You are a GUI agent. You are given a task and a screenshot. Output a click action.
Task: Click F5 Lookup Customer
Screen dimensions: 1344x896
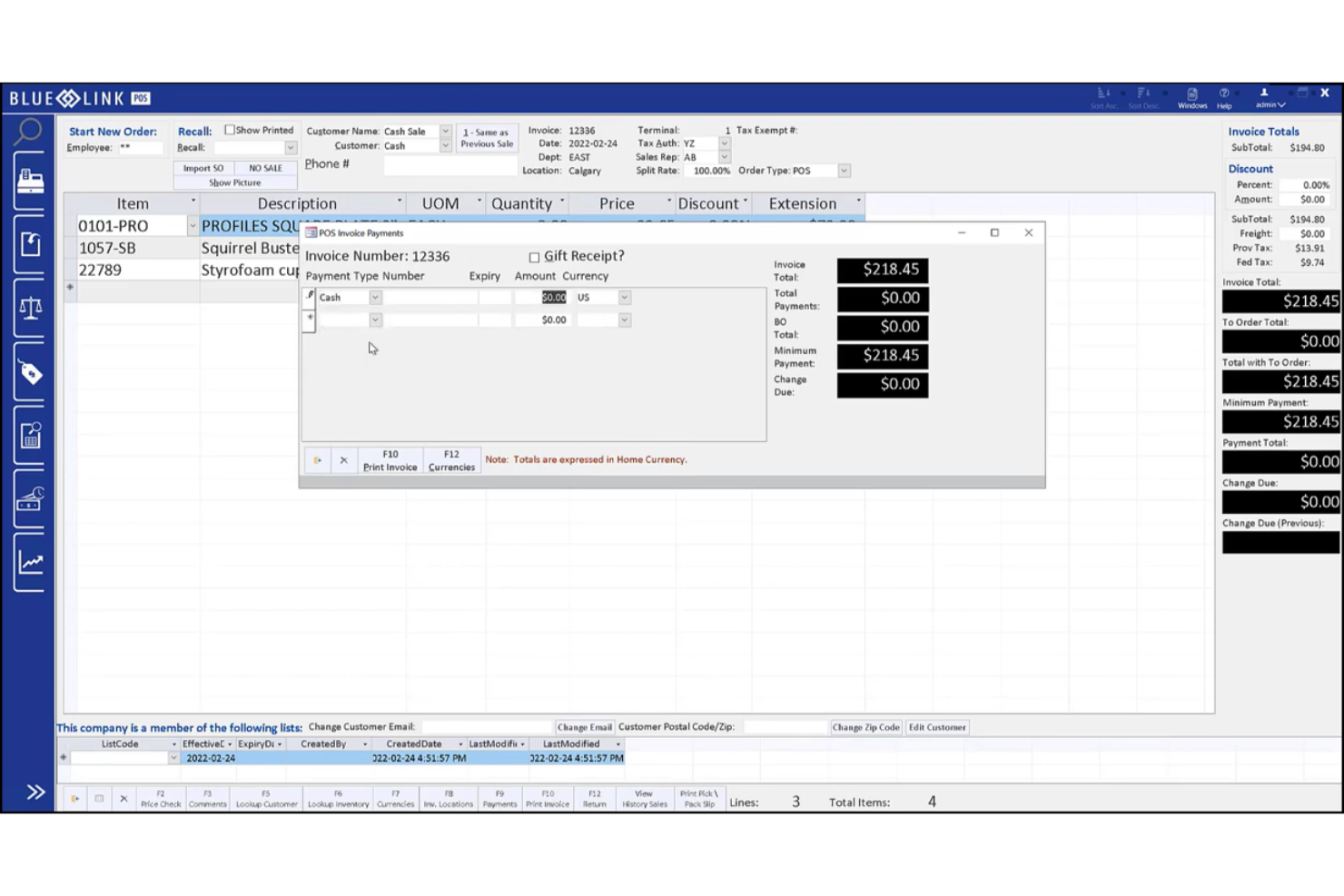click(266, 799)
